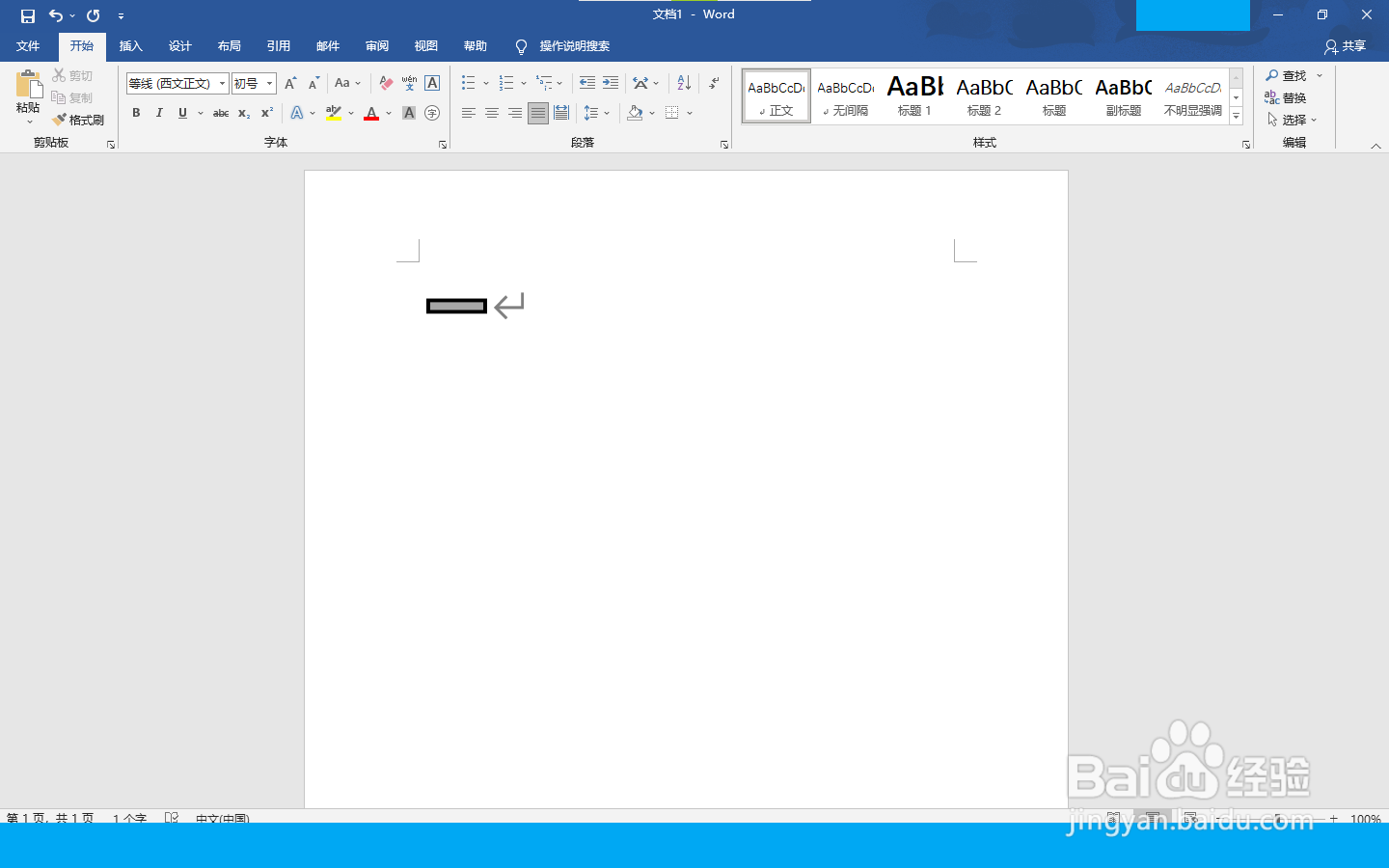This screenshot has width=1389, height=868.
Task: Apply subscript x₂ formatting
Action: pos(244,113)
